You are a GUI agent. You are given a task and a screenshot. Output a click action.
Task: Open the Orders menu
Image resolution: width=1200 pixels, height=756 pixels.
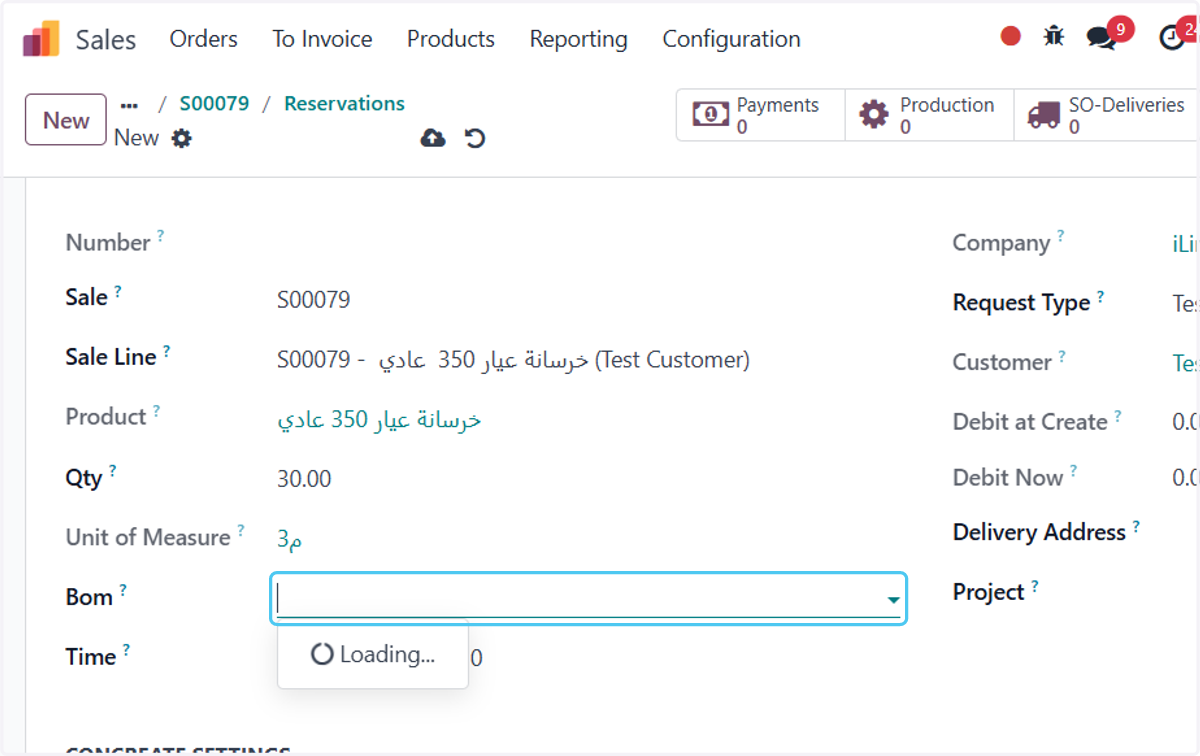coord(204,39)
